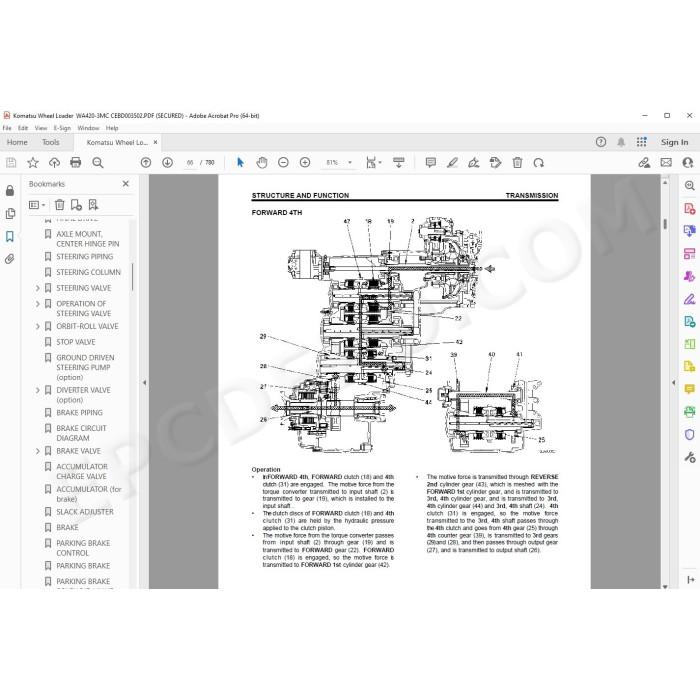
Task: Add new bookmark icon
Action: [x=76, y=205]
